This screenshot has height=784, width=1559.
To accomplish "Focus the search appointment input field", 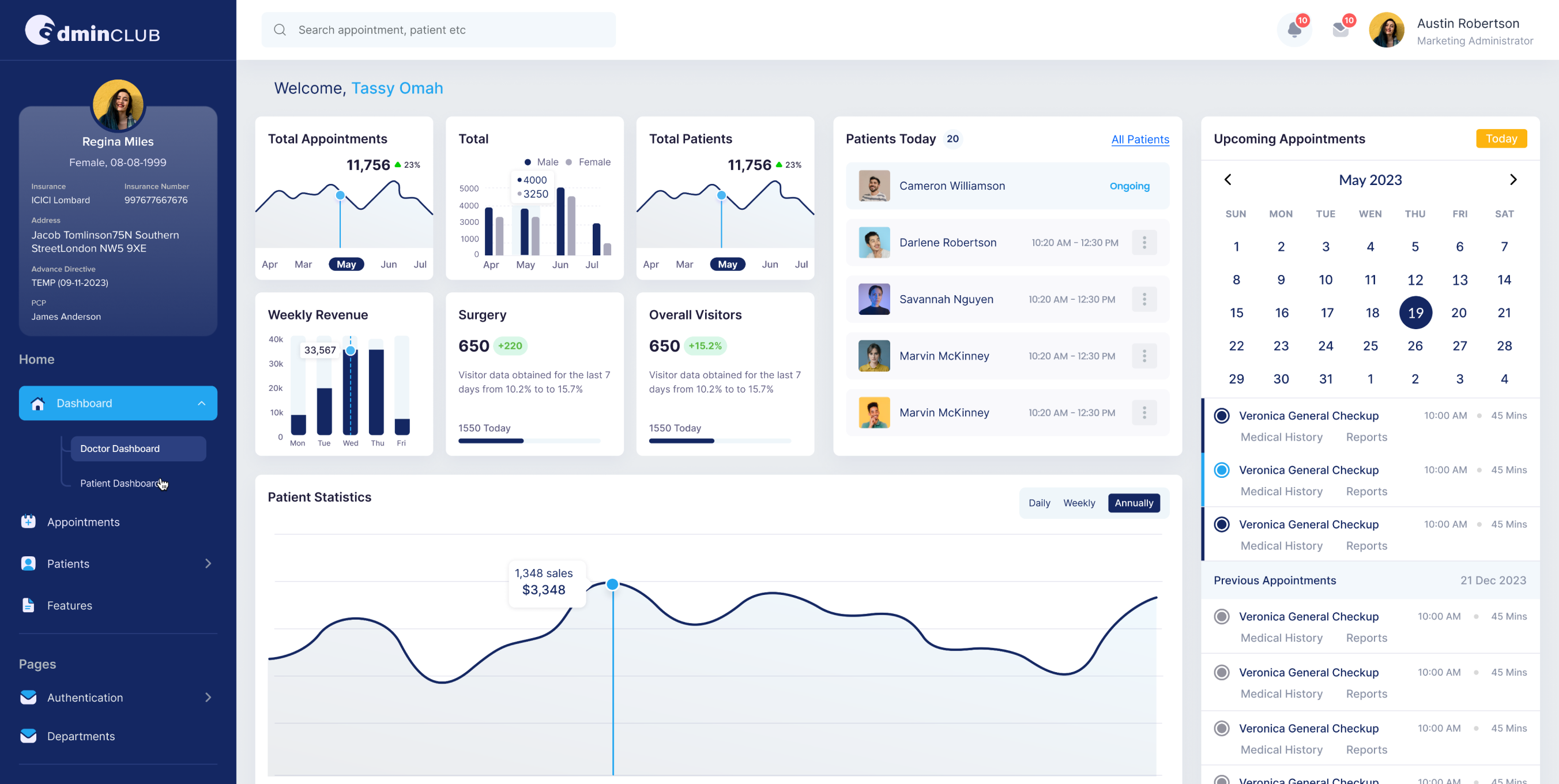I will (439, 29).
